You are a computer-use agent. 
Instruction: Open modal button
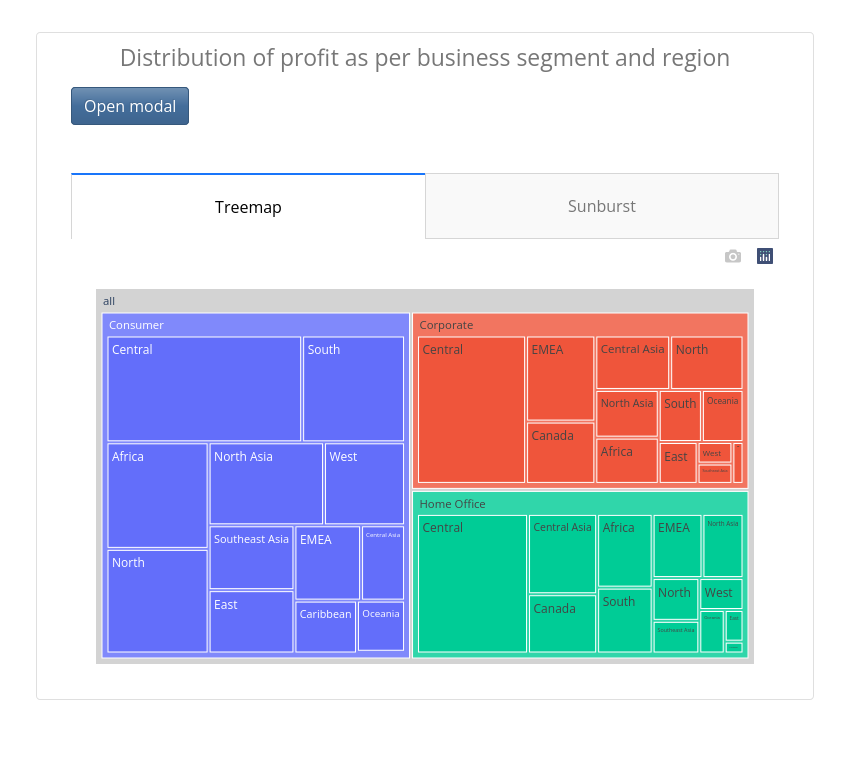point(130,106)
